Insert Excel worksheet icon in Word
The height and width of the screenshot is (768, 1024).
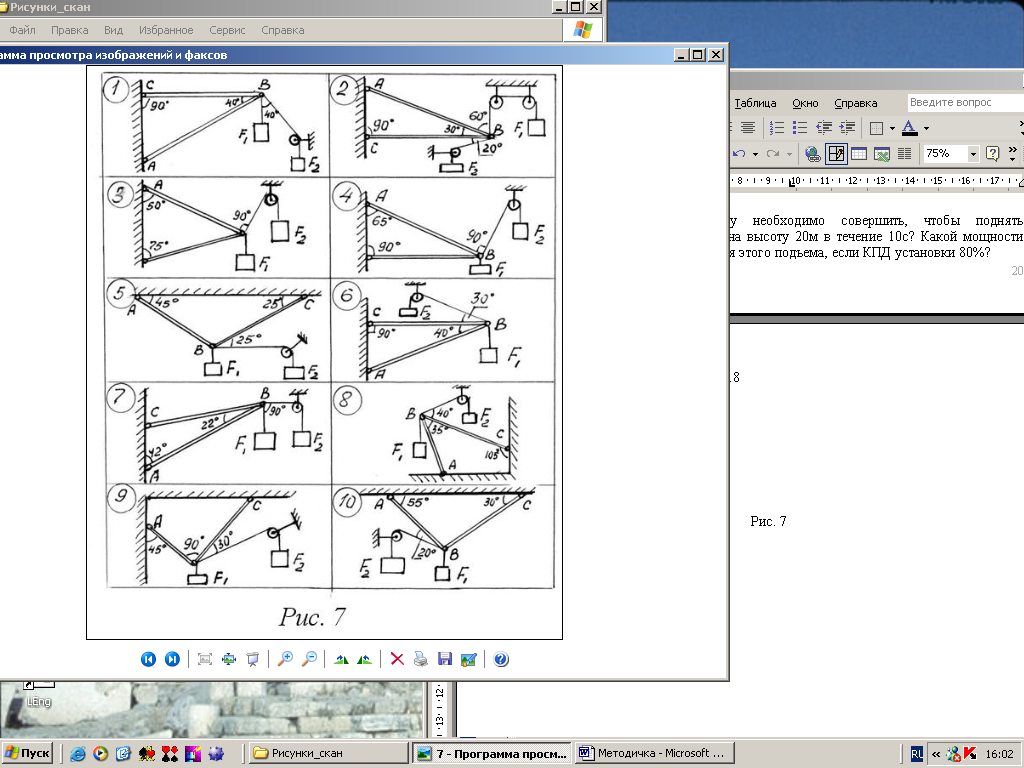pos(882,154)
